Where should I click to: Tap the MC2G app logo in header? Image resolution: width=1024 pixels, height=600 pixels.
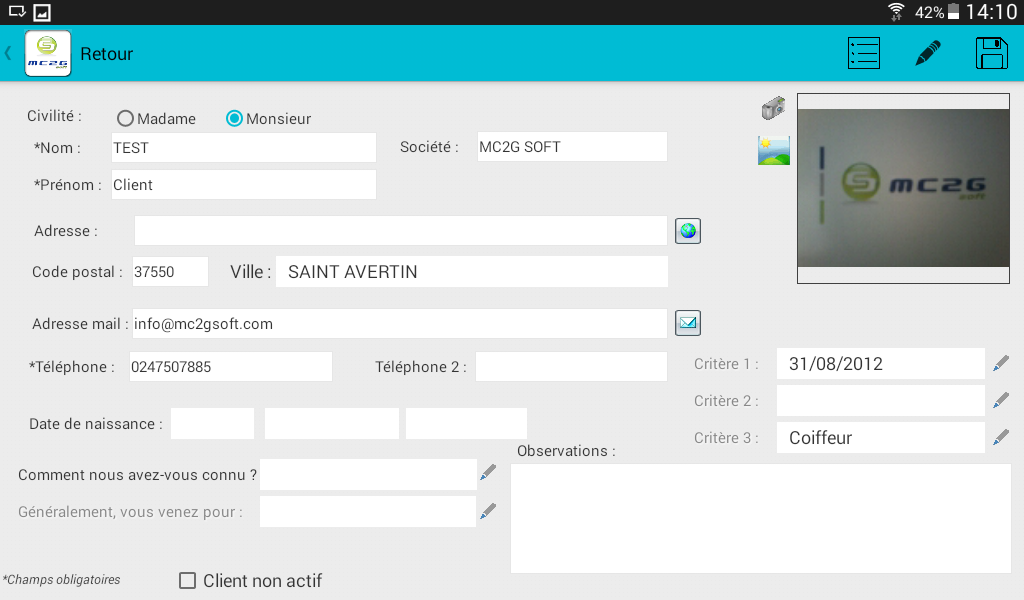[48, 54]
